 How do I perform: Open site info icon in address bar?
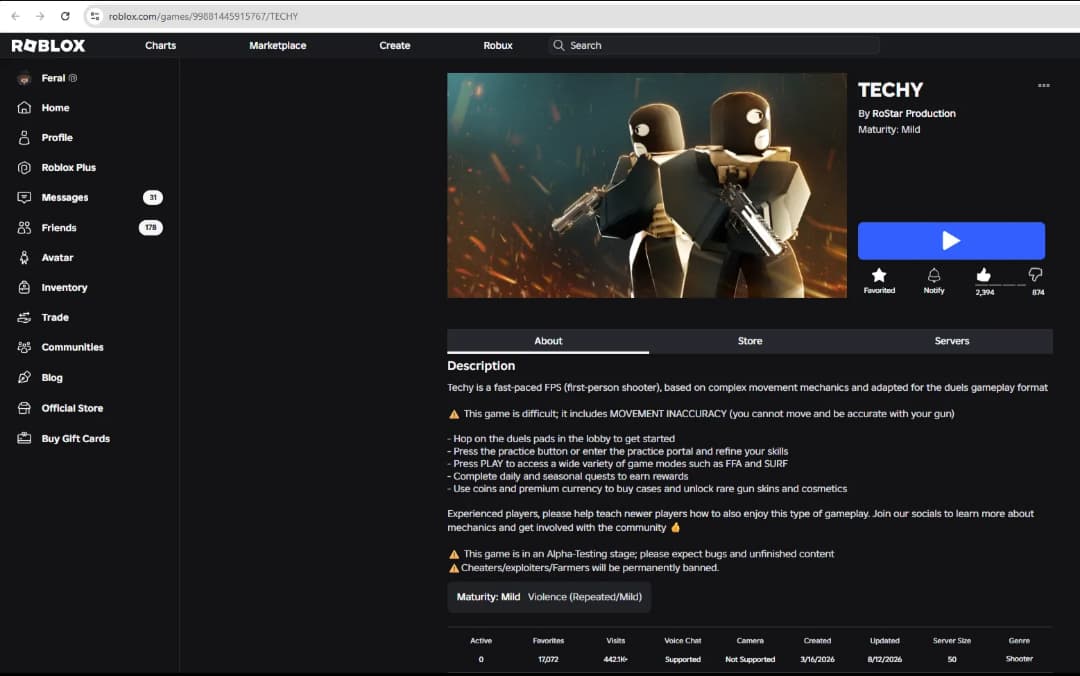(95, 16)
